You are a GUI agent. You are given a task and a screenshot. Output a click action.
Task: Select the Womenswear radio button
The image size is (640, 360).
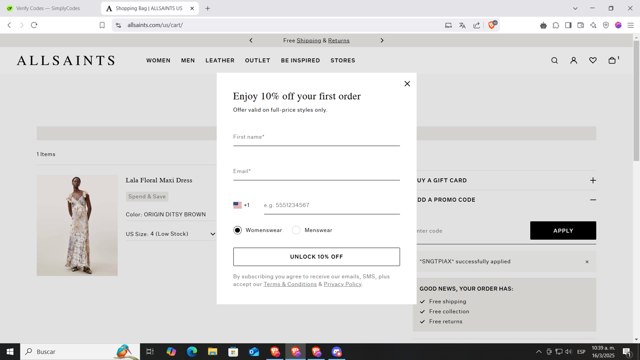coord(237,230)
